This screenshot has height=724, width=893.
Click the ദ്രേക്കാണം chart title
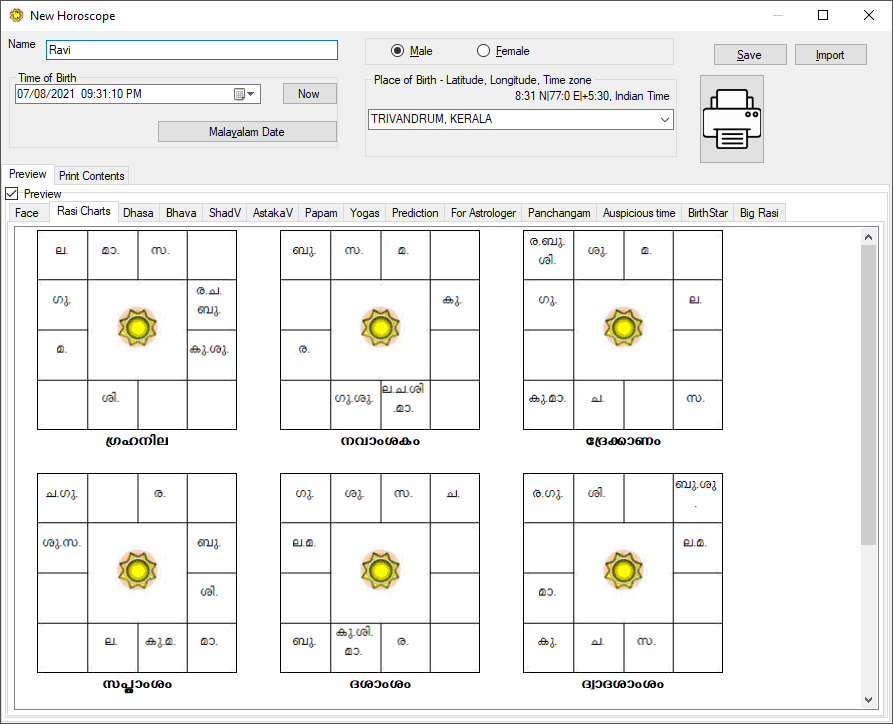[623, 441]
